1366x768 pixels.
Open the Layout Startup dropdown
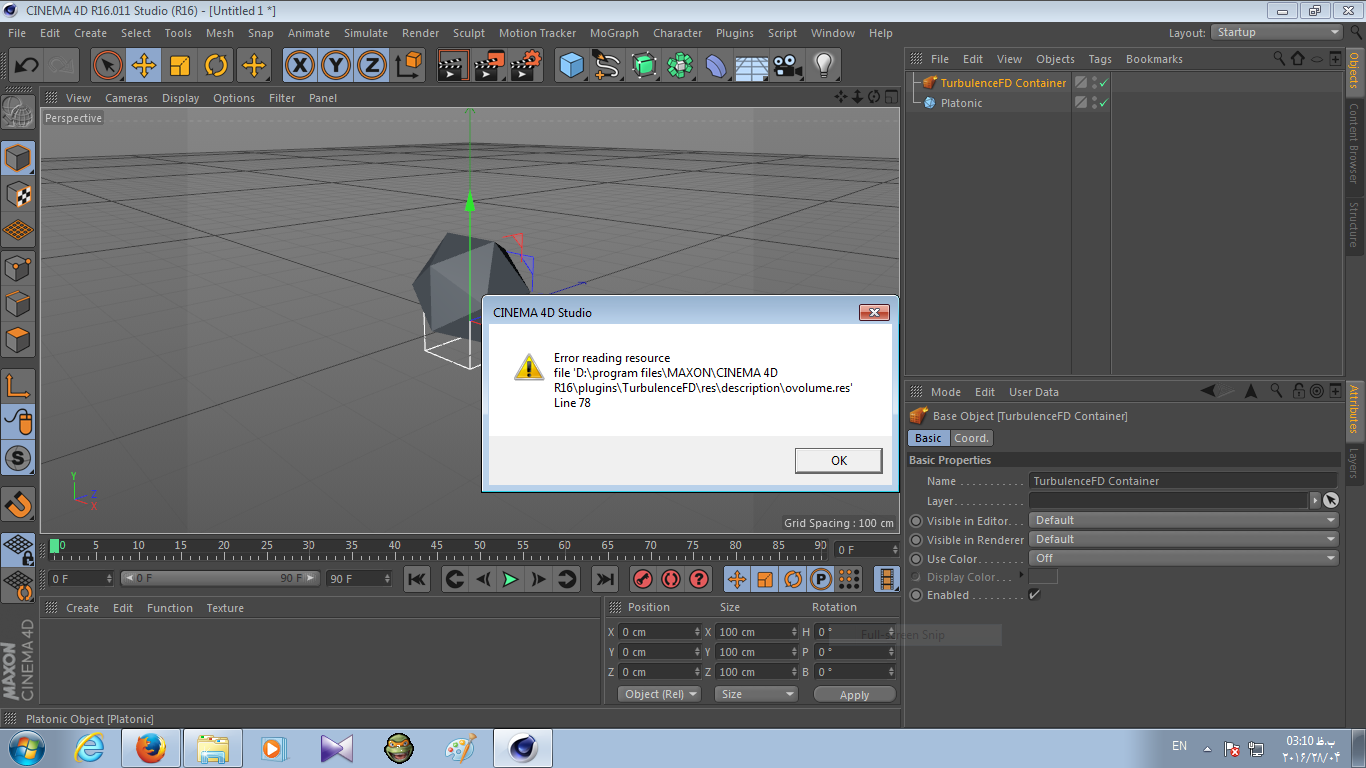(x=1277, y=32)
